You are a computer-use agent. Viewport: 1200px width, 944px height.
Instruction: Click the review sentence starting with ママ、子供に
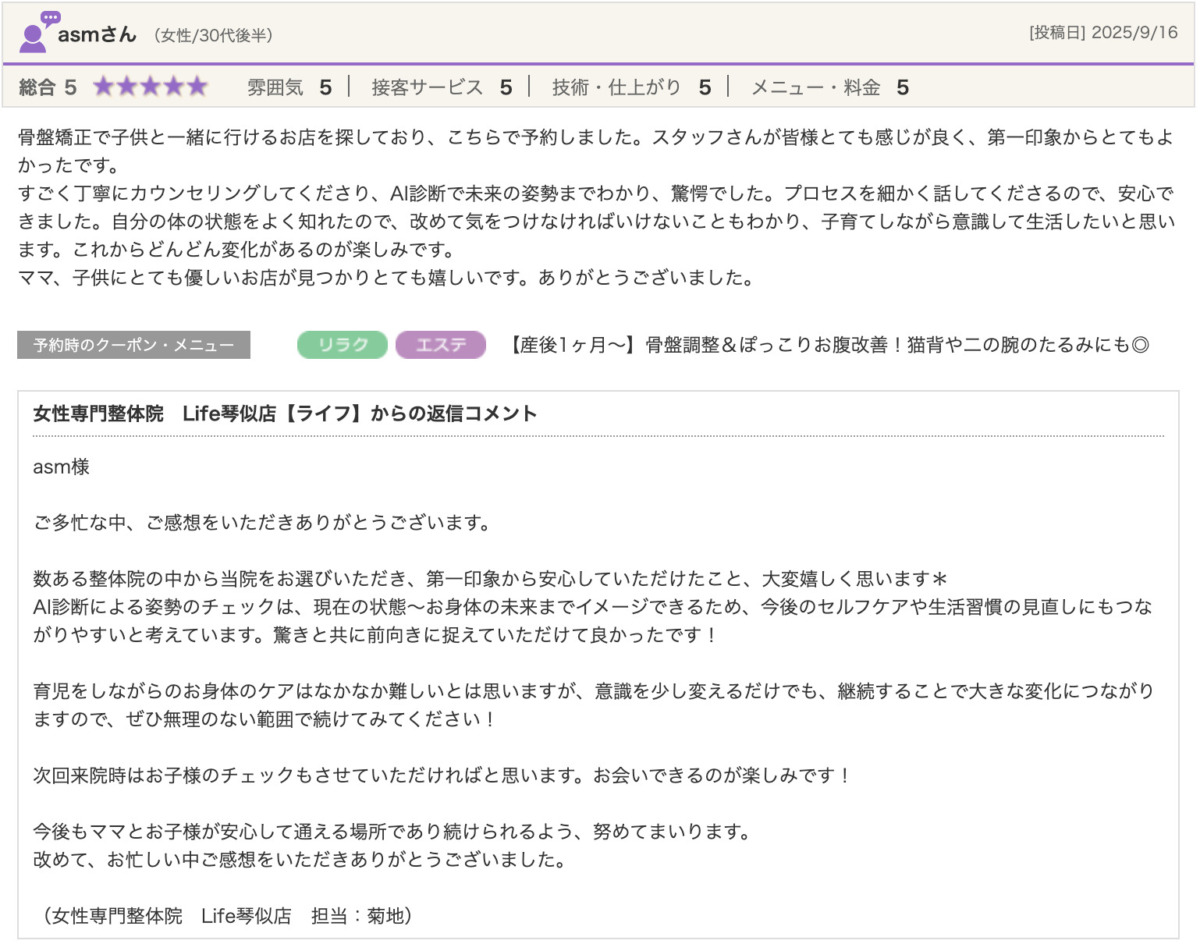coord(385,278)
